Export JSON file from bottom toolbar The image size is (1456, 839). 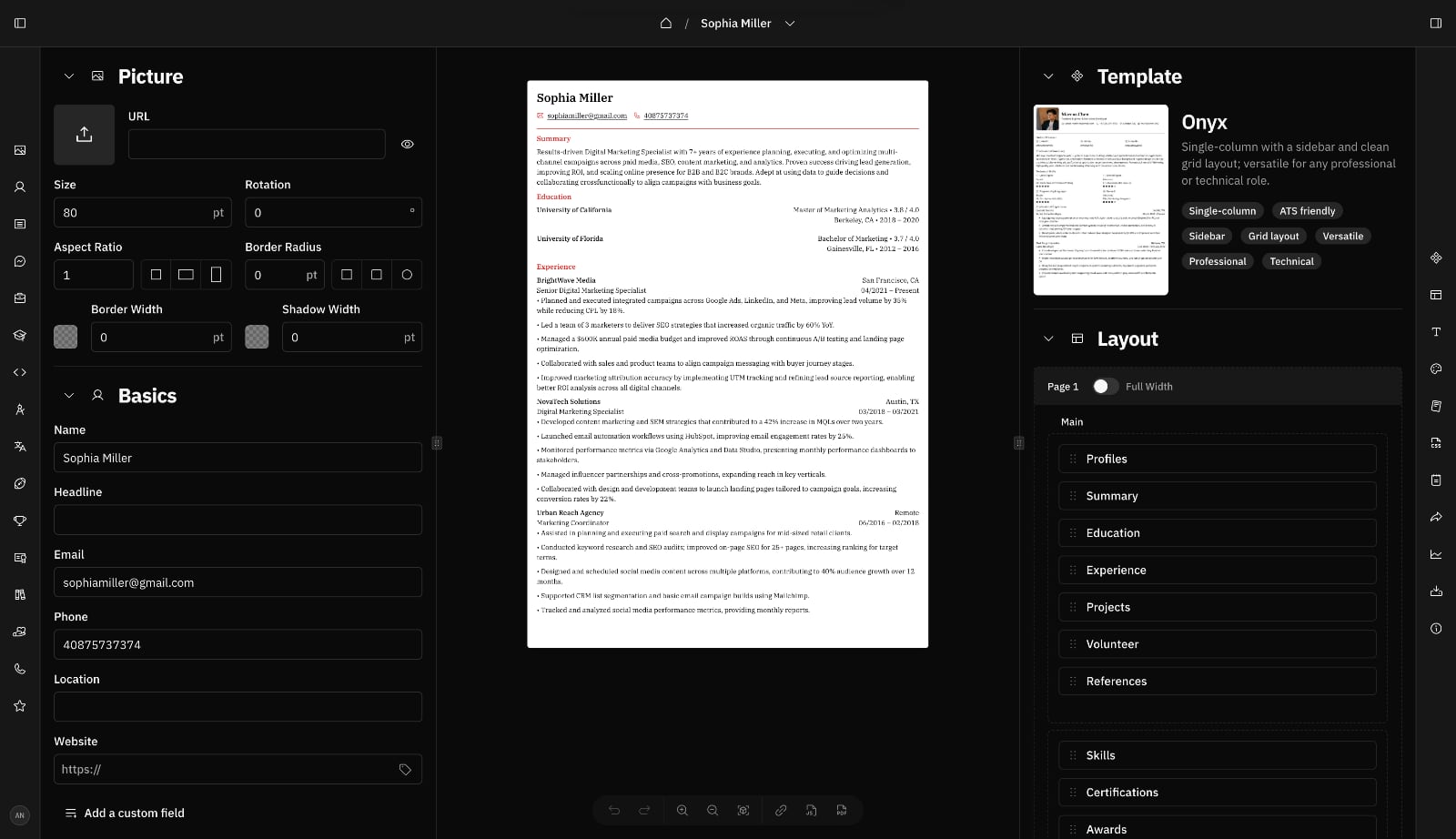[x=811, y=810]
